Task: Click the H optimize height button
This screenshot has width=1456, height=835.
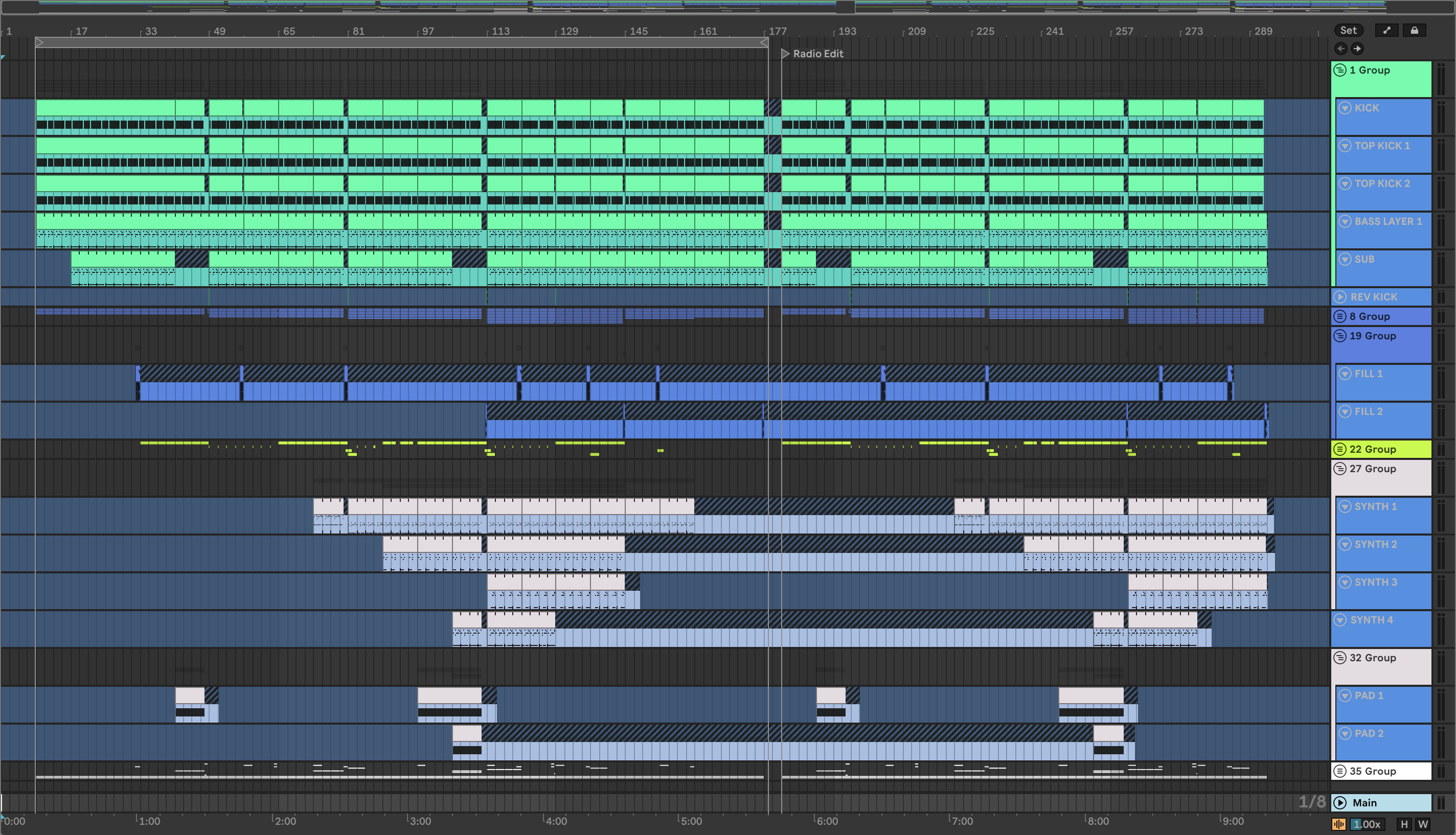Action: tap(1404, 824)
